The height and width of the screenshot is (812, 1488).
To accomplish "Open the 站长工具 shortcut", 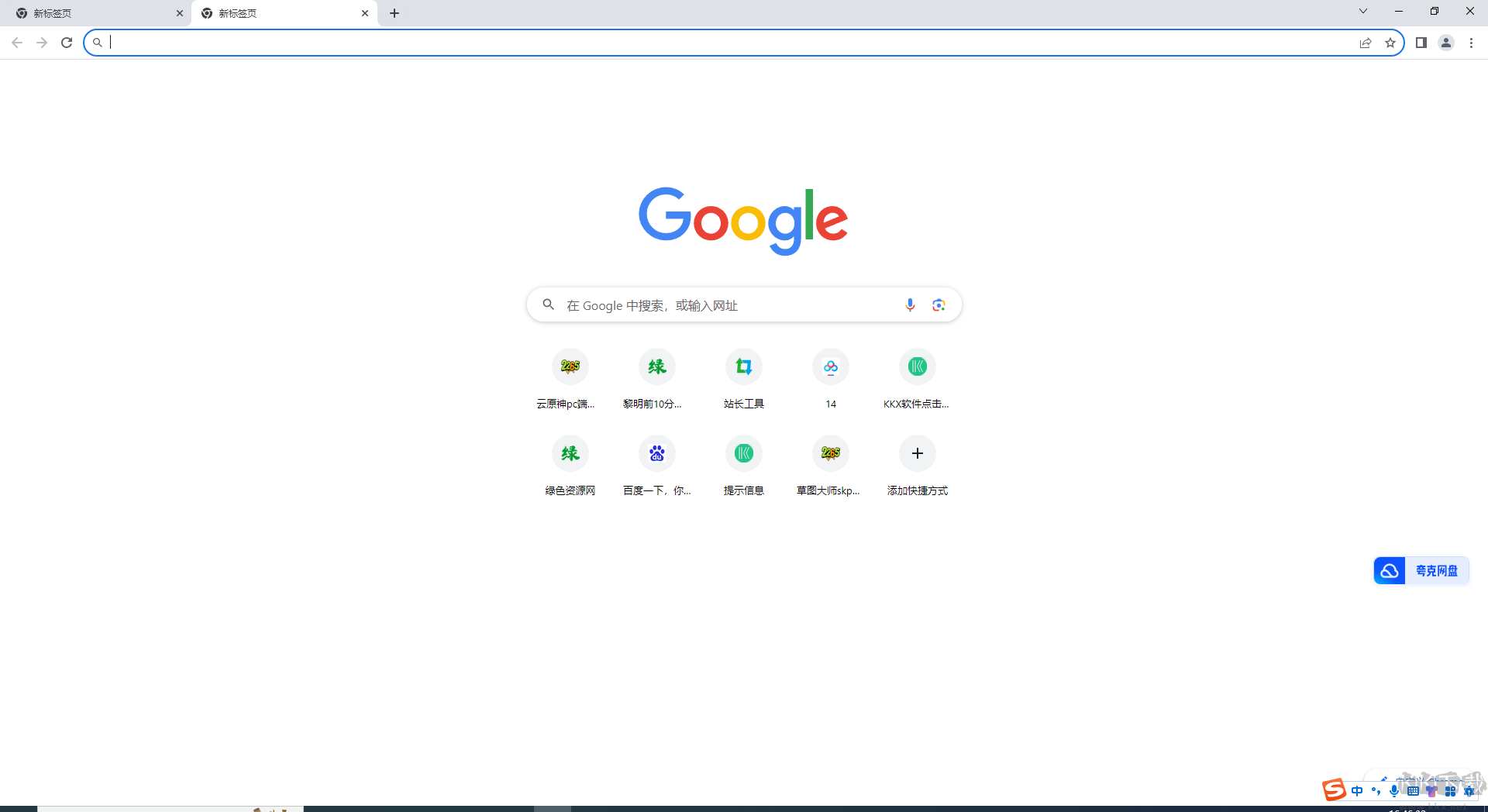I will (743, 366).
